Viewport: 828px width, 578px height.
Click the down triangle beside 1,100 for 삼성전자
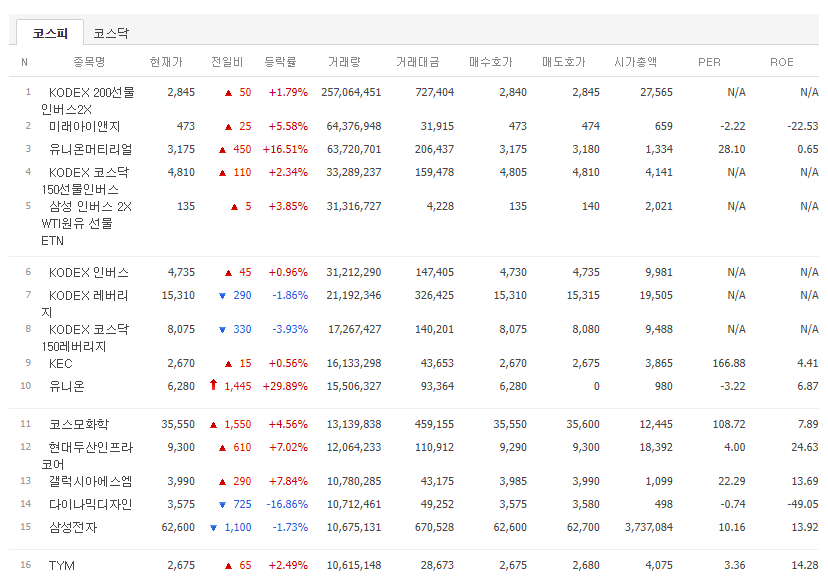click(213, 527)
